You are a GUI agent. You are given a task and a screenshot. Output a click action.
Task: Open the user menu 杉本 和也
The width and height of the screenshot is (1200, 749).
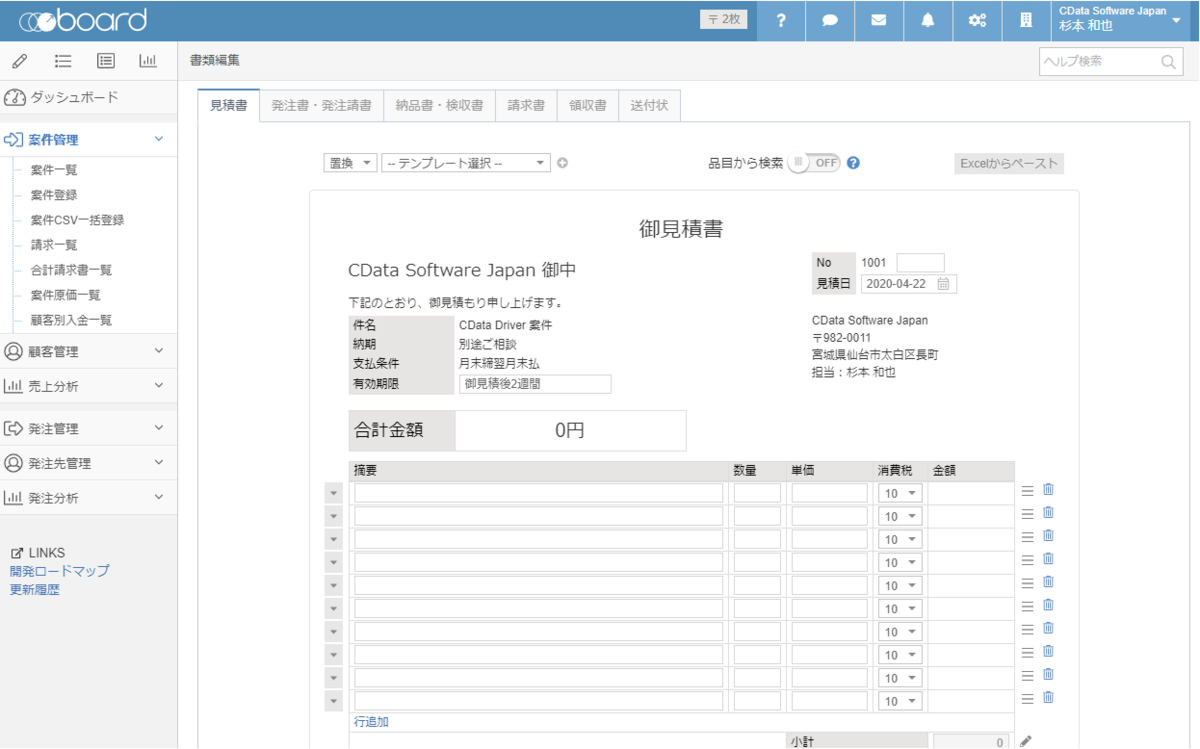(1120, 20)
